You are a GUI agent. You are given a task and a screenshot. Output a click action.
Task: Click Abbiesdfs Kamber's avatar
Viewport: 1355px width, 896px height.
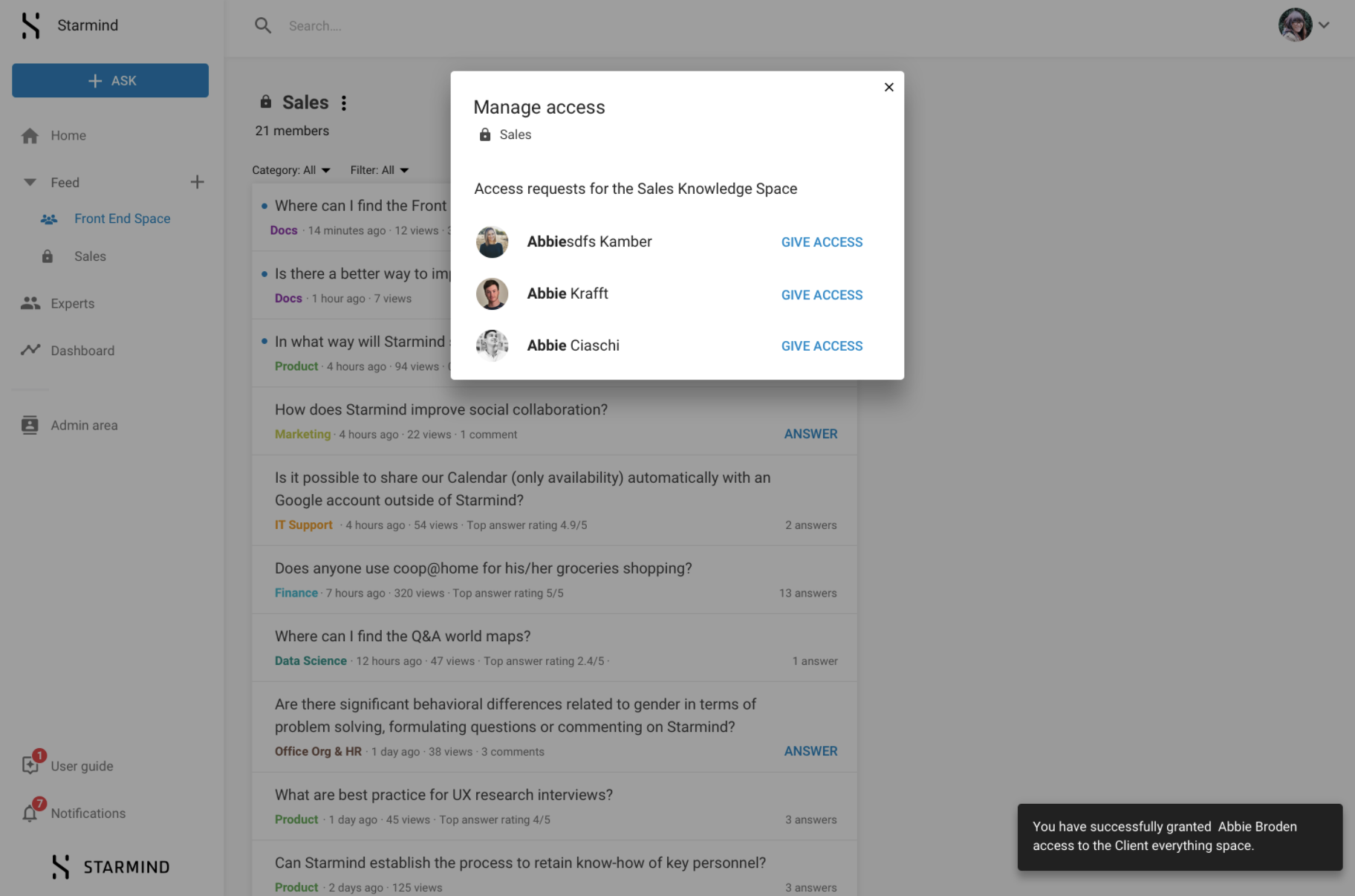click(x=492, y=242)
